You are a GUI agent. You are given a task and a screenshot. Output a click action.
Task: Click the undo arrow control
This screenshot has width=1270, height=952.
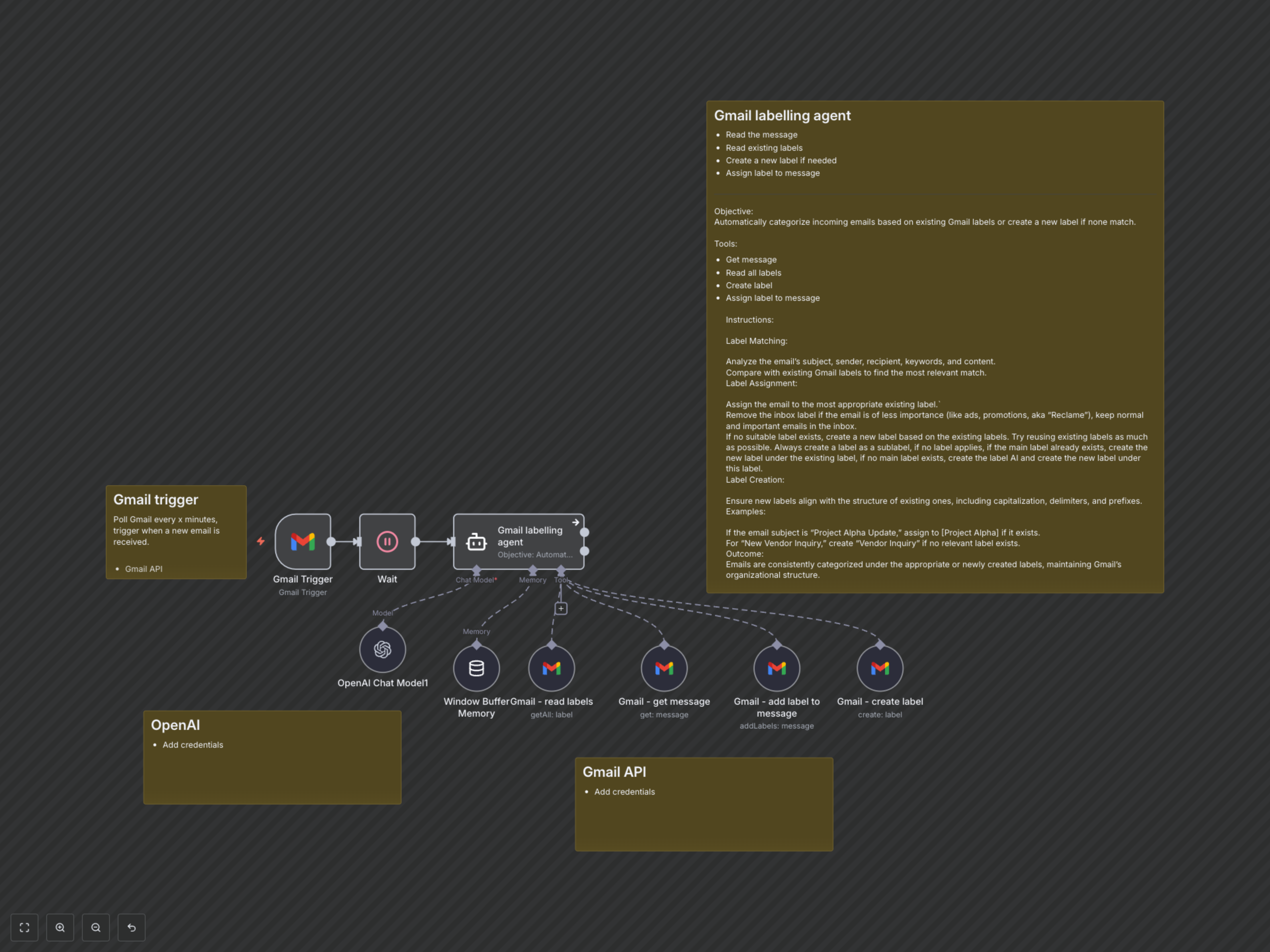[x=132, y=927]
